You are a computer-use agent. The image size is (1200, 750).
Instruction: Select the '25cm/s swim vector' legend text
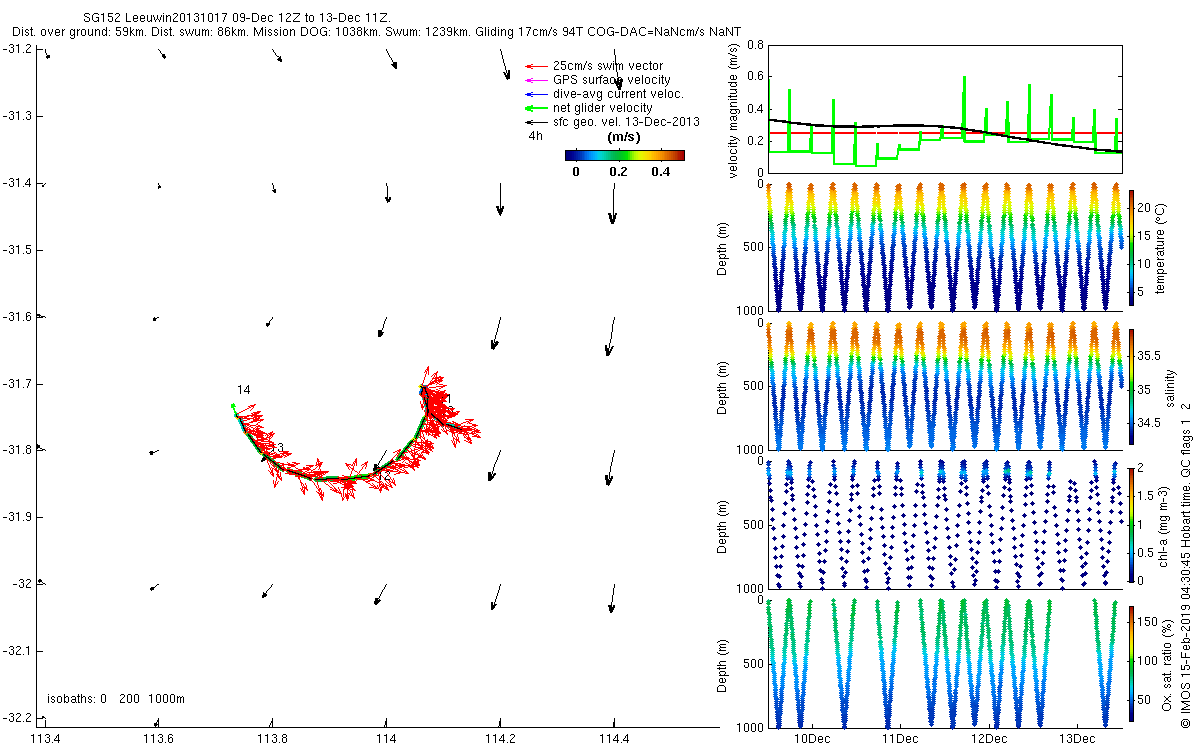tap(607, 66)
